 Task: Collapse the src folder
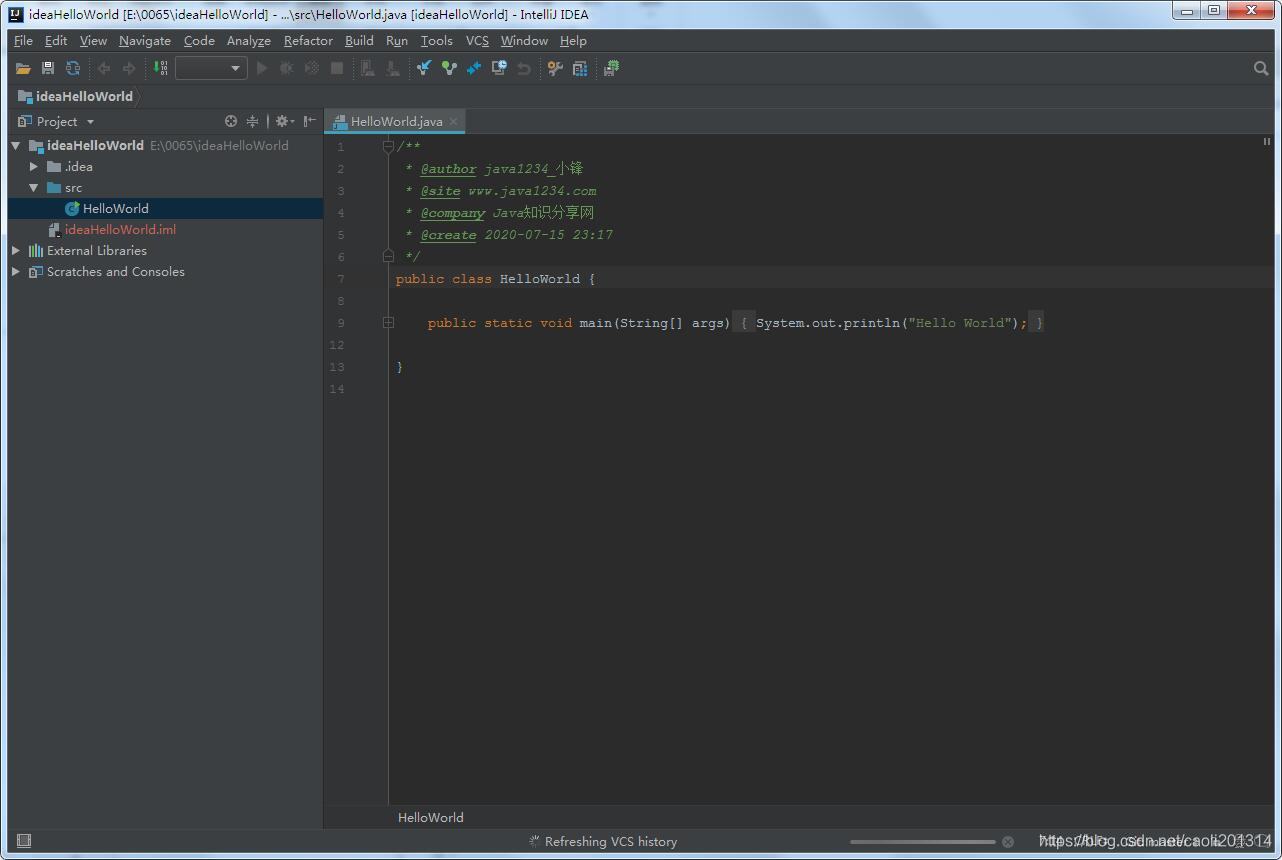[34, 188]
